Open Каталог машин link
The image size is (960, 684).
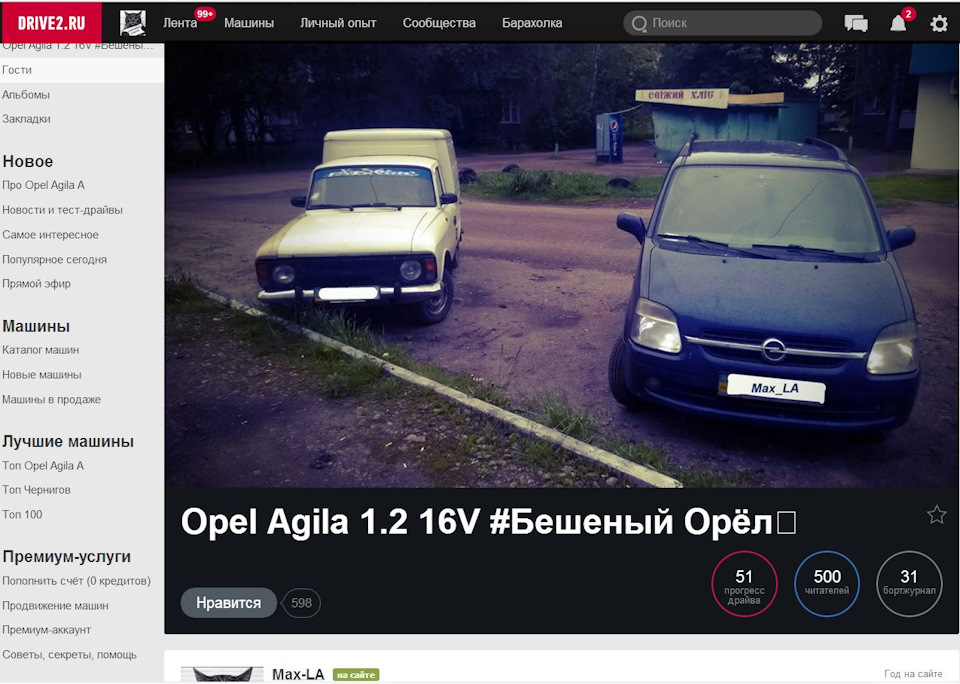tap(40, 350)
